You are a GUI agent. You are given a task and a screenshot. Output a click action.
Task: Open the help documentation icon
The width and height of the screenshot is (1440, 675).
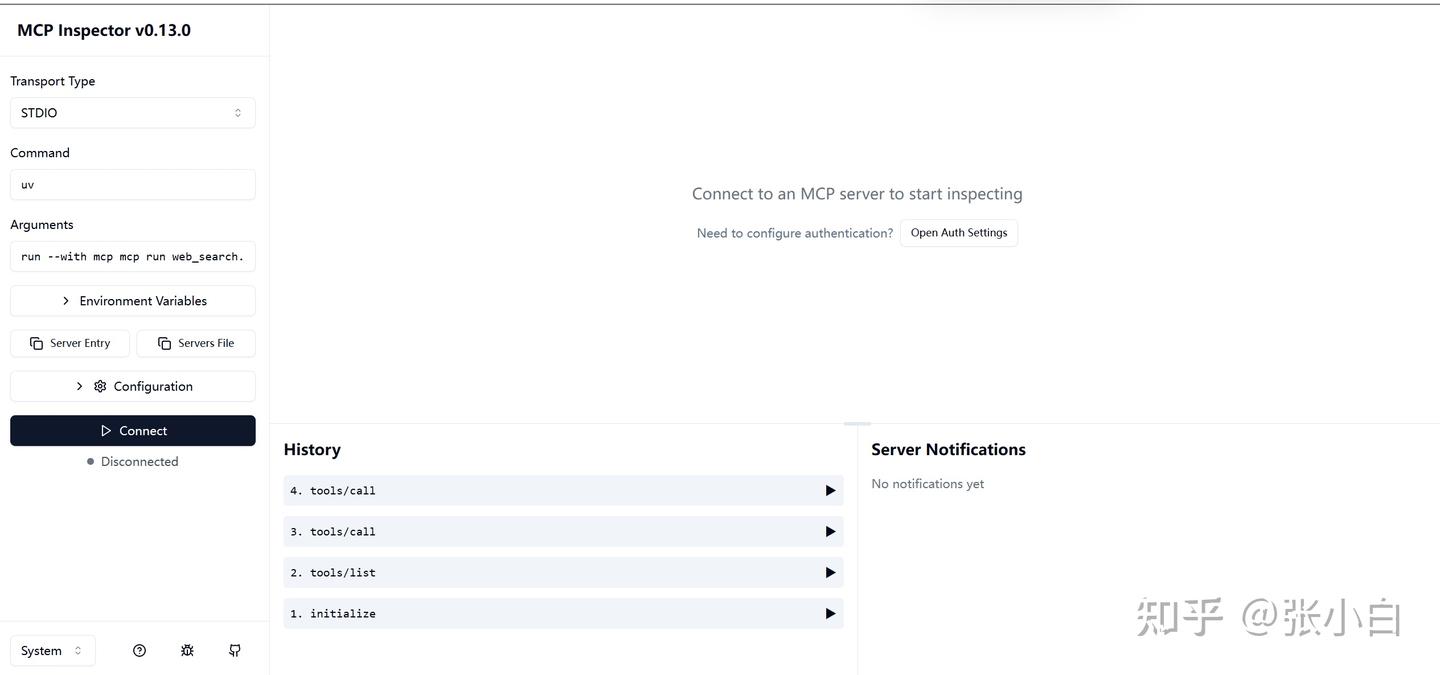pyautogui.click(x=139, y=650)
